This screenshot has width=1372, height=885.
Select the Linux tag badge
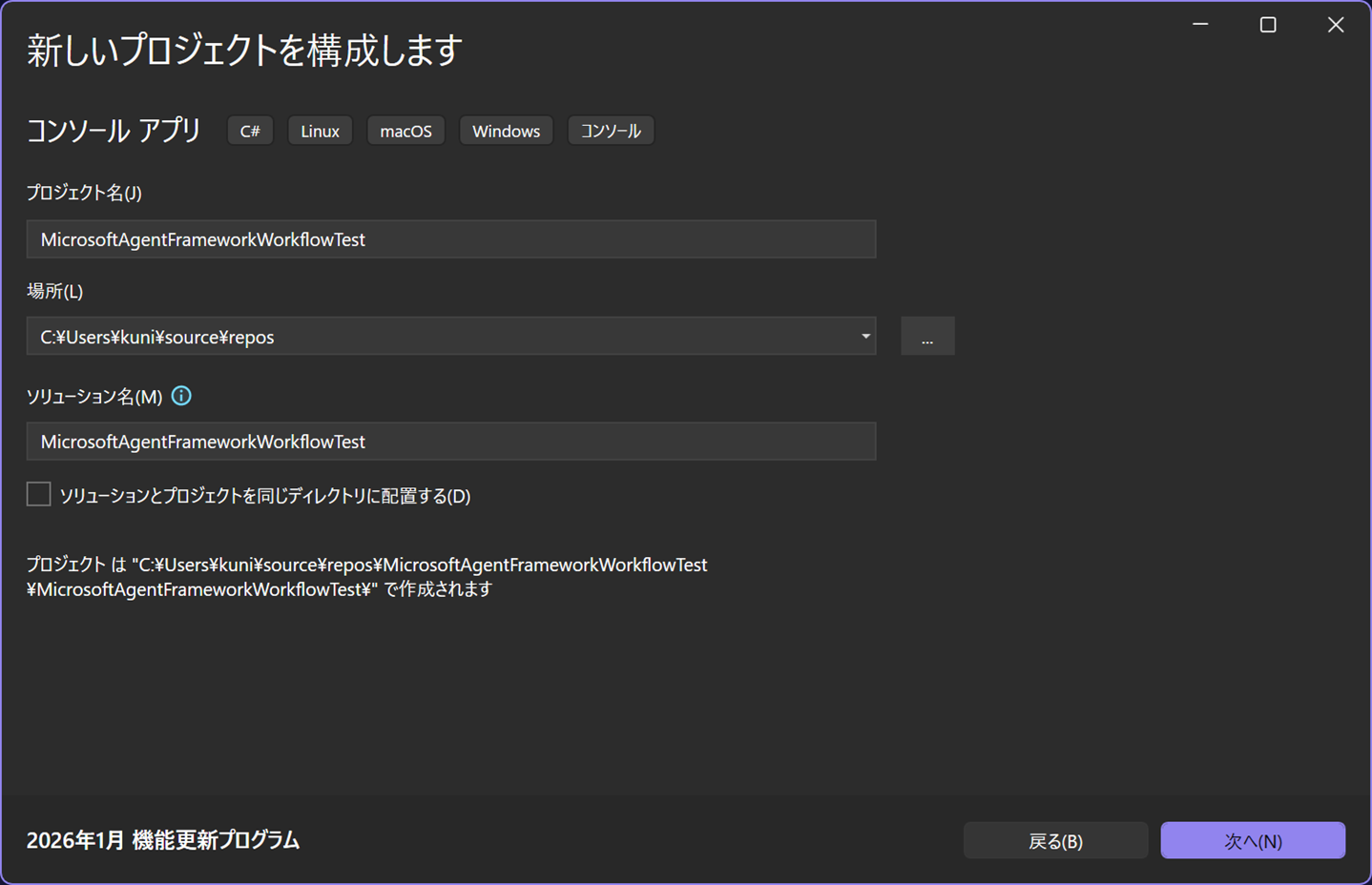(x=320, y=131)
